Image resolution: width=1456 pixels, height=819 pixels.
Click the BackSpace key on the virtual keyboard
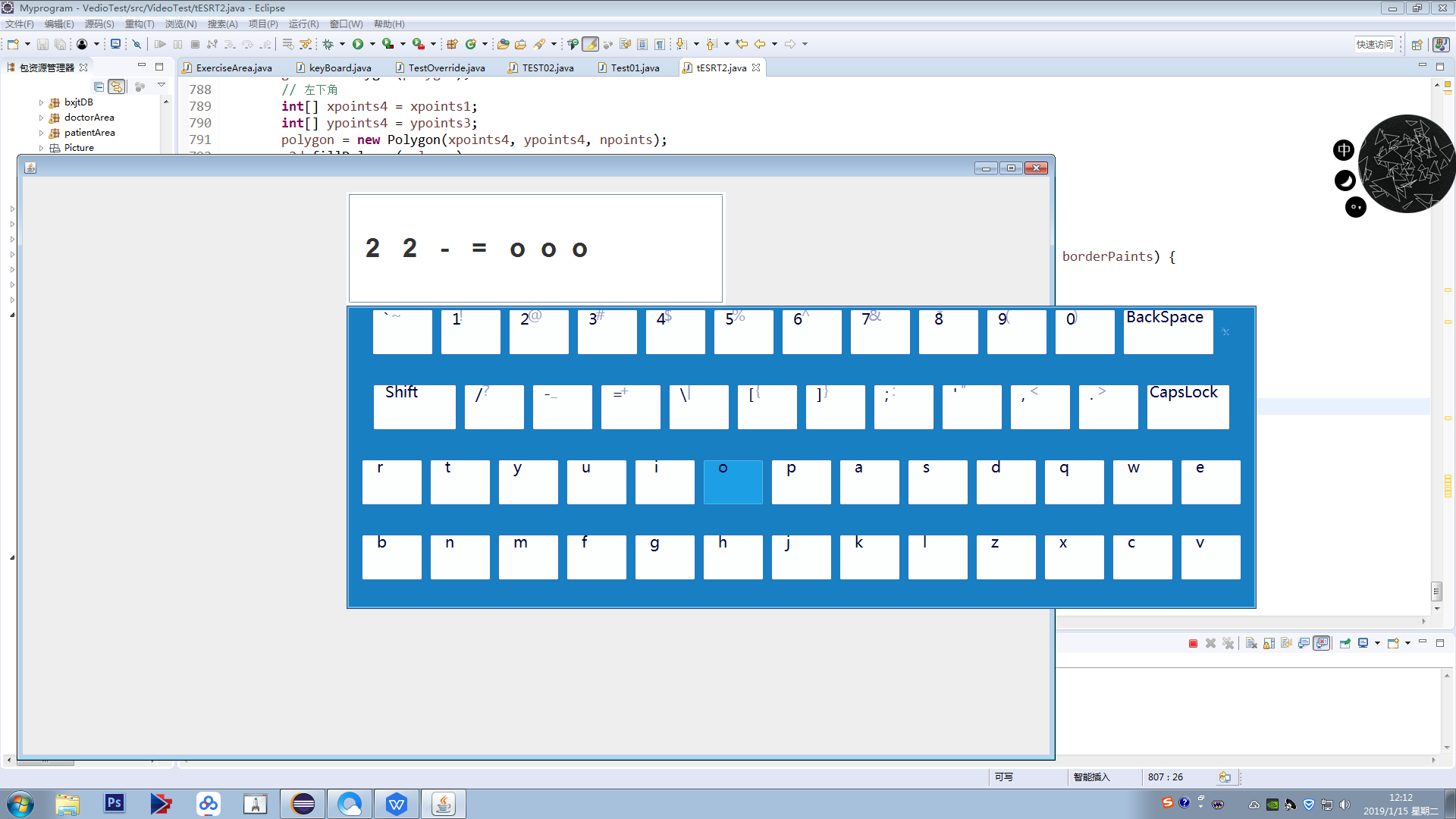tap(1168, 331)
